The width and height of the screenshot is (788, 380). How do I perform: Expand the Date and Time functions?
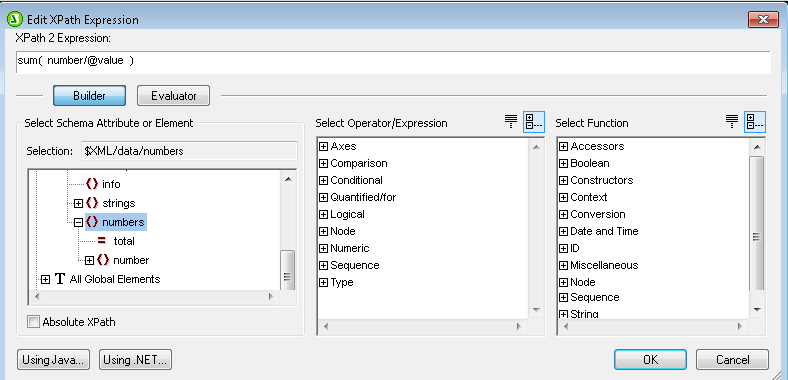click(x=563, y=232)
